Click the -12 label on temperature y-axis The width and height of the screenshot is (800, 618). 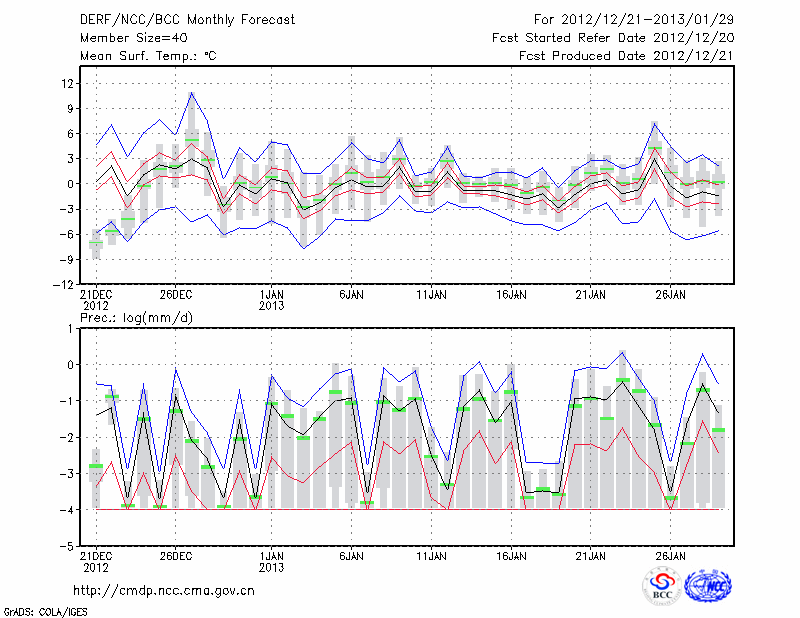click(63, 285)
